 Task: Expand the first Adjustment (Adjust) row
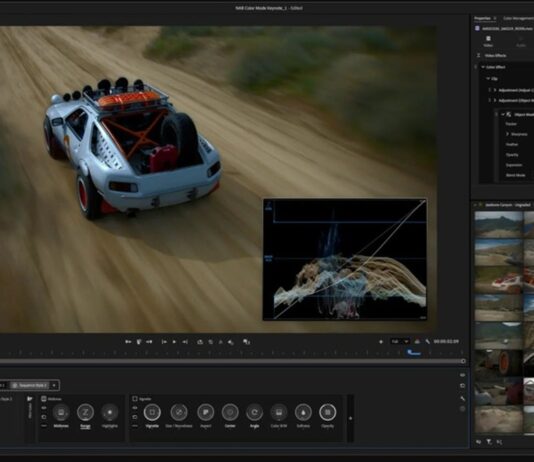point(495,90)
